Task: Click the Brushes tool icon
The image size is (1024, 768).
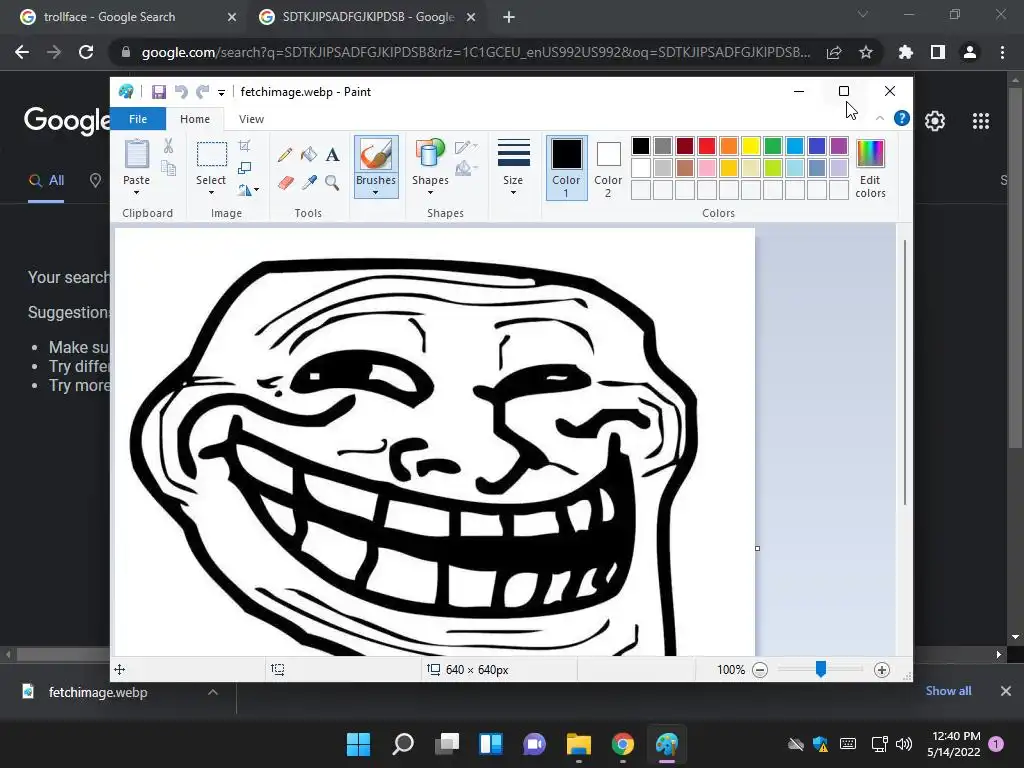Action: tap(376, 154)
